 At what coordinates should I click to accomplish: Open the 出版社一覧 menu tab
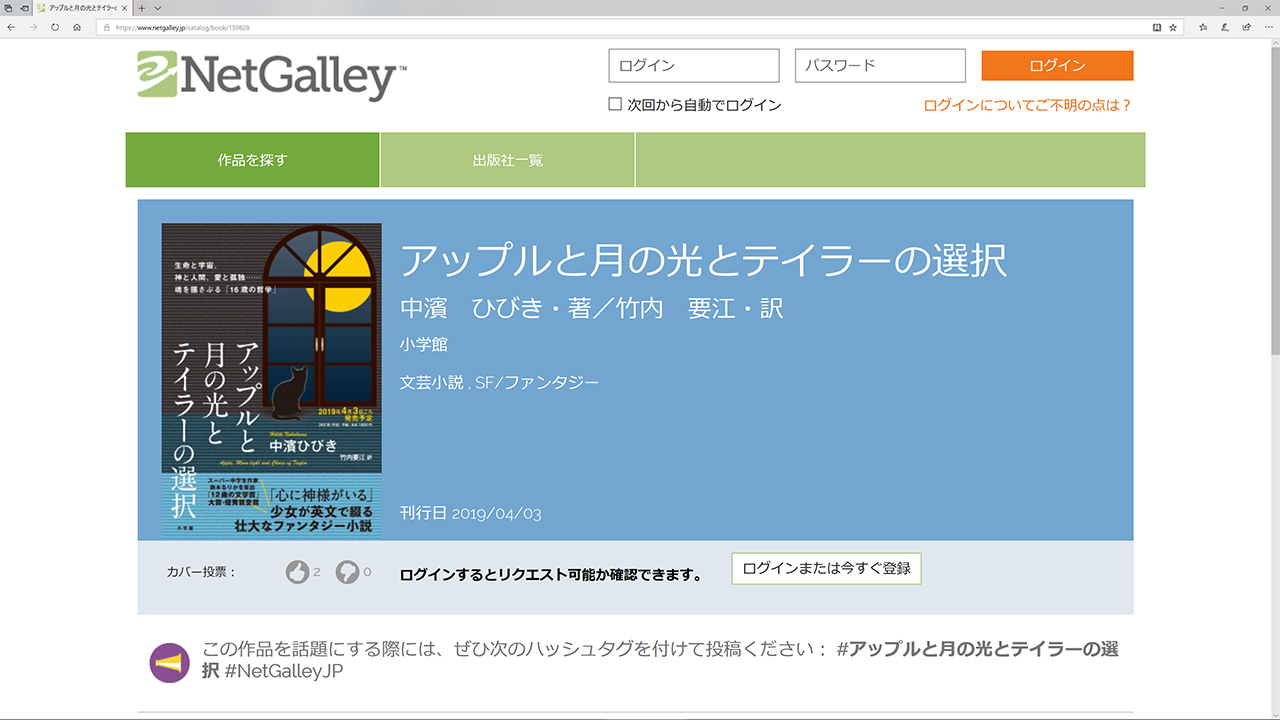pyautogui.click(x=508, y=160)
